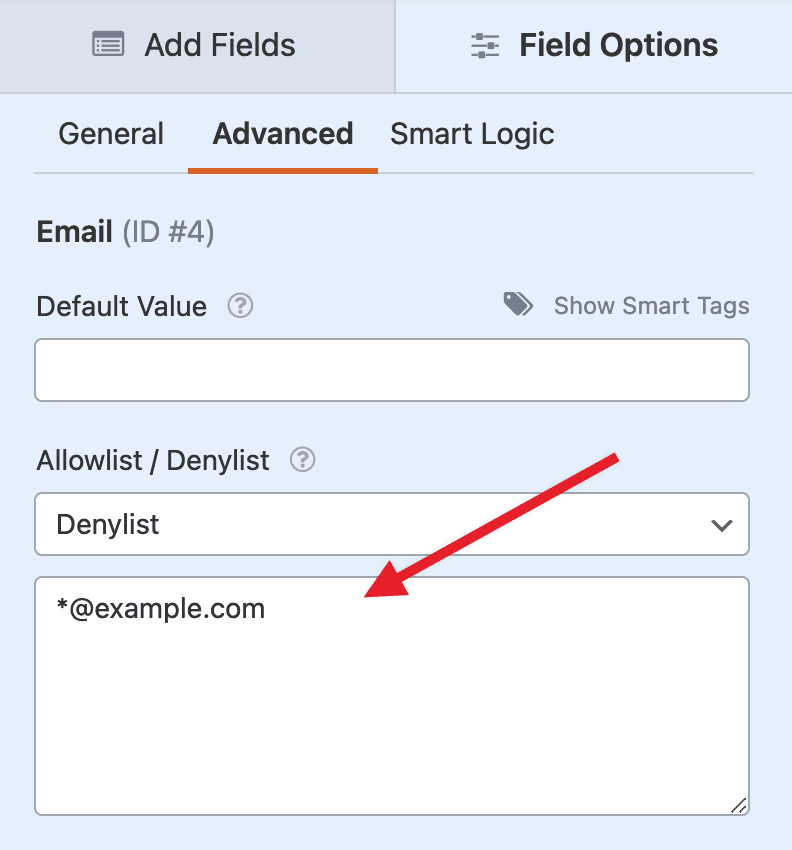Open the Denylist dropdown menu

[392, 524]
